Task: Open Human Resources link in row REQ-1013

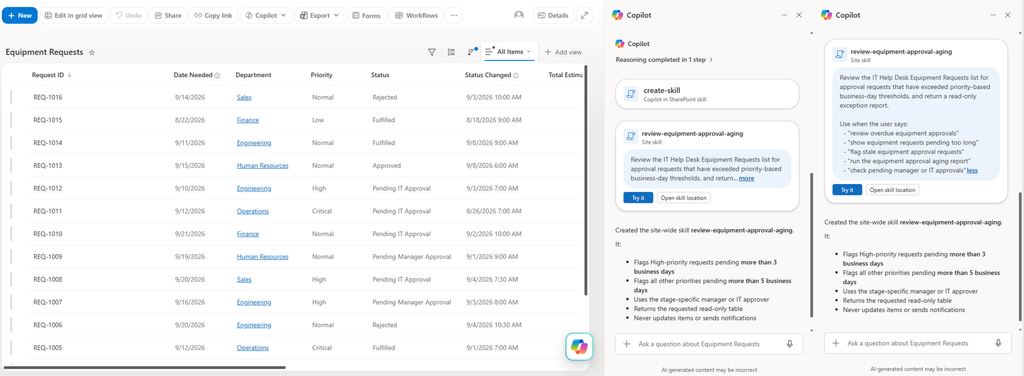Action: [263, 166]
